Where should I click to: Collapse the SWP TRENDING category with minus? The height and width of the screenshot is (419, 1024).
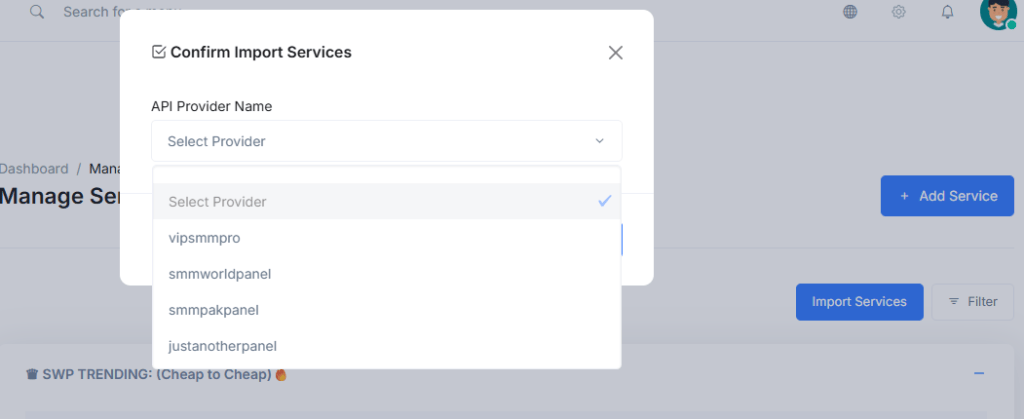pyautogui.click(x=979, y=373)
